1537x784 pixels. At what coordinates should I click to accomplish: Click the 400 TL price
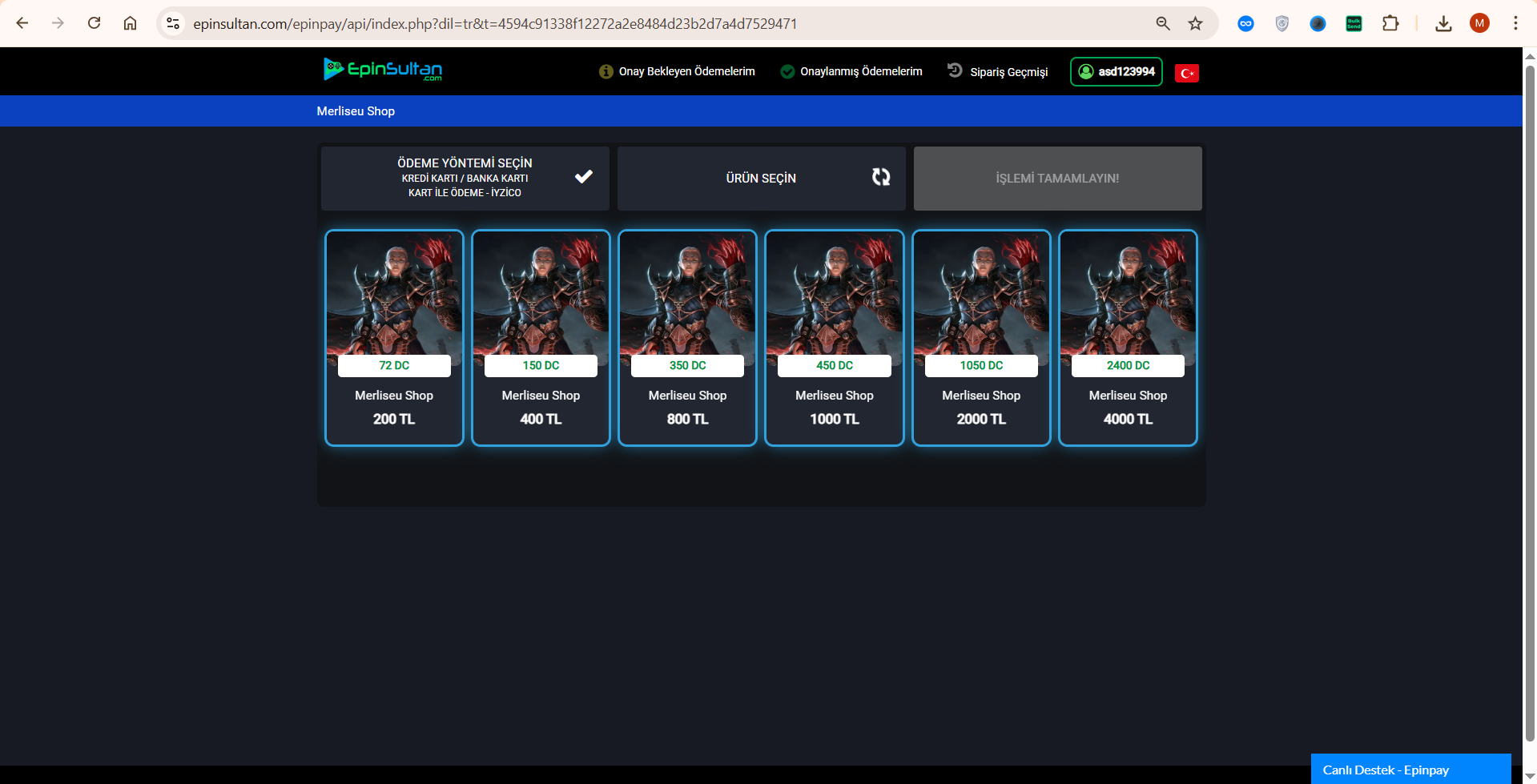[x=541, y=419]
